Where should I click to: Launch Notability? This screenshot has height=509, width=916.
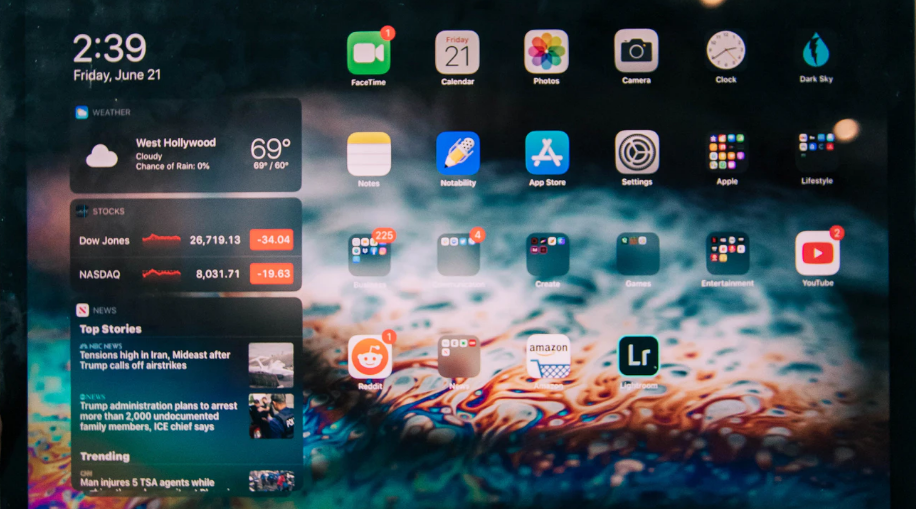[x=458, y=154]
